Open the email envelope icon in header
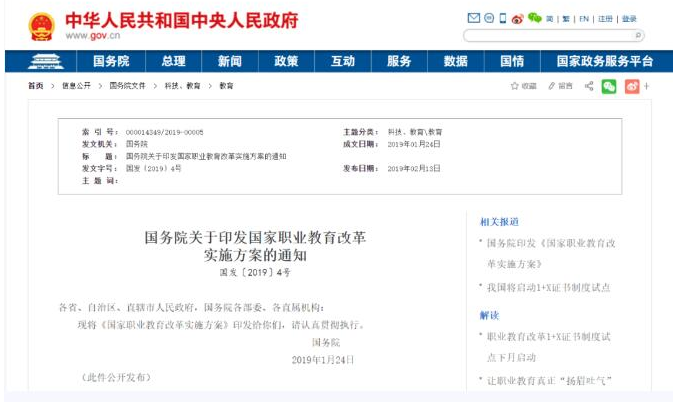689x402 pixels. 473,18
